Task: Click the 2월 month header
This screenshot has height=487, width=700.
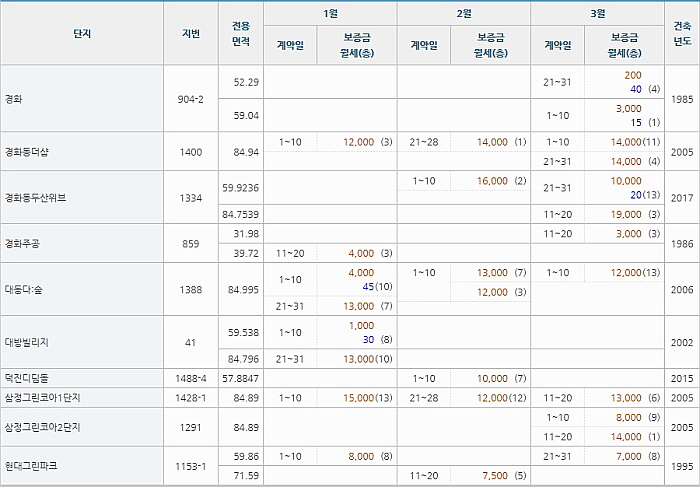Action: pyautogui.click(x=464, y=14)
